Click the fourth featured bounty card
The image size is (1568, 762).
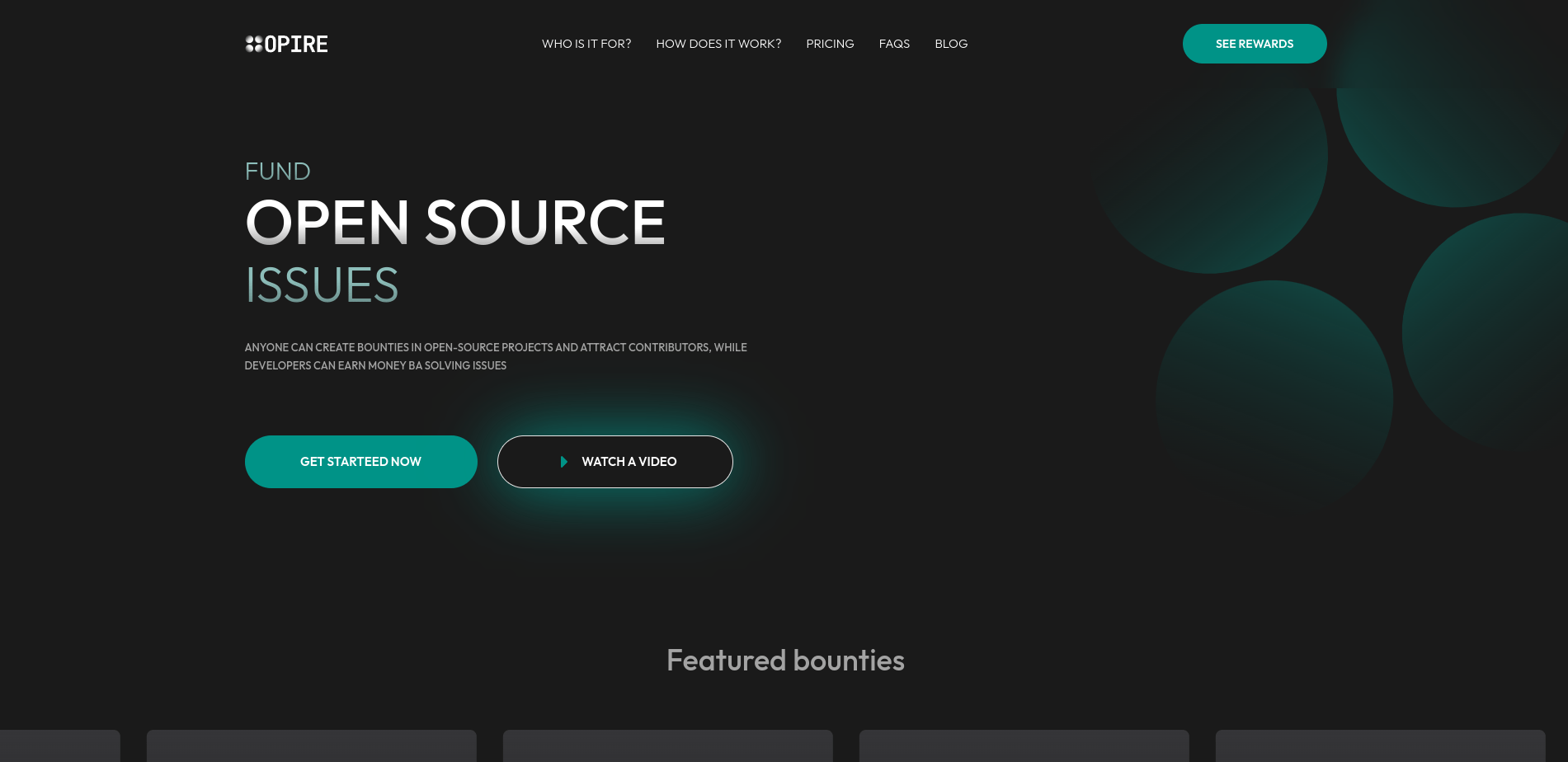(1024, 746)
